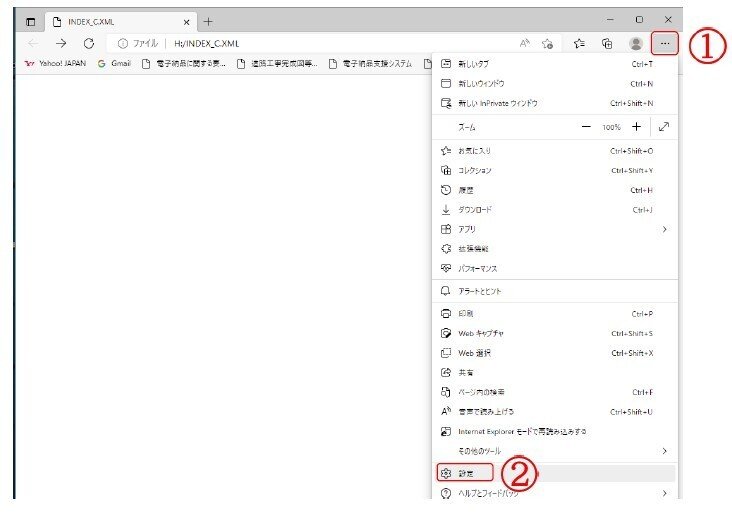Open コレクション from the menu
Viewport: 732px width, 524px height.
click(555, 170)
